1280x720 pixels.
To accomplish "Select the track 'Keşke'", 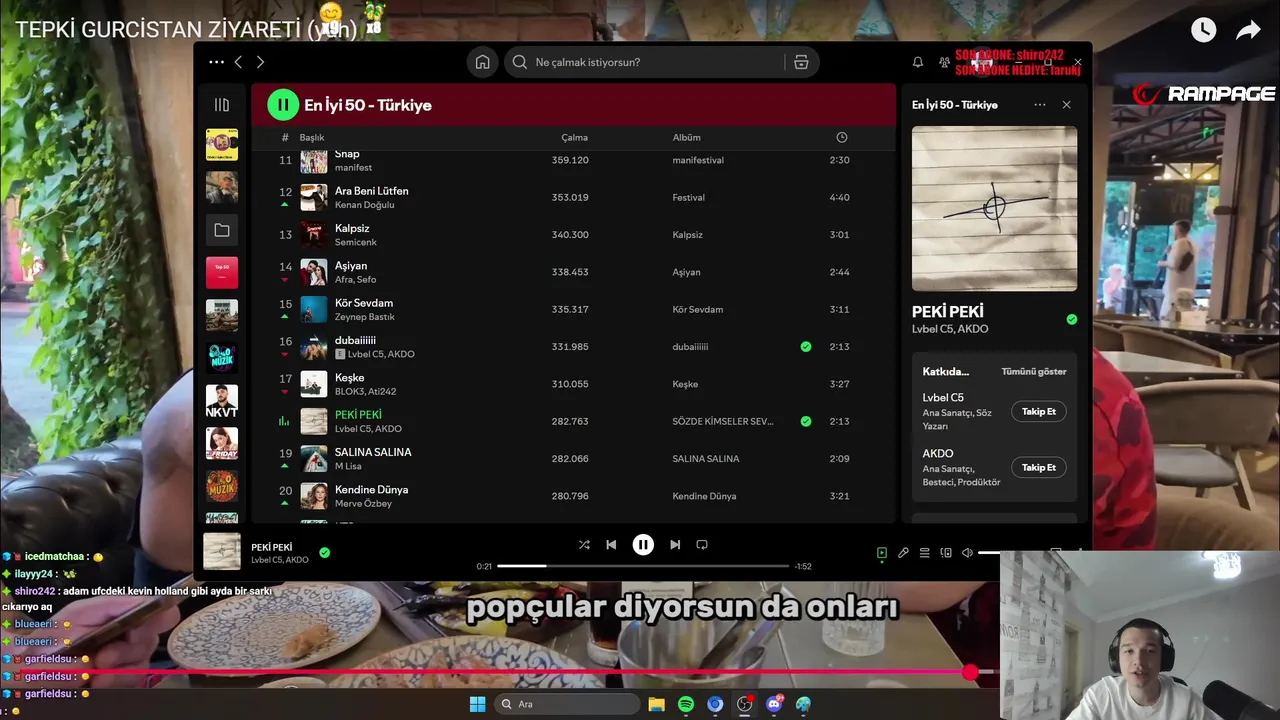I will coord(349,378).
